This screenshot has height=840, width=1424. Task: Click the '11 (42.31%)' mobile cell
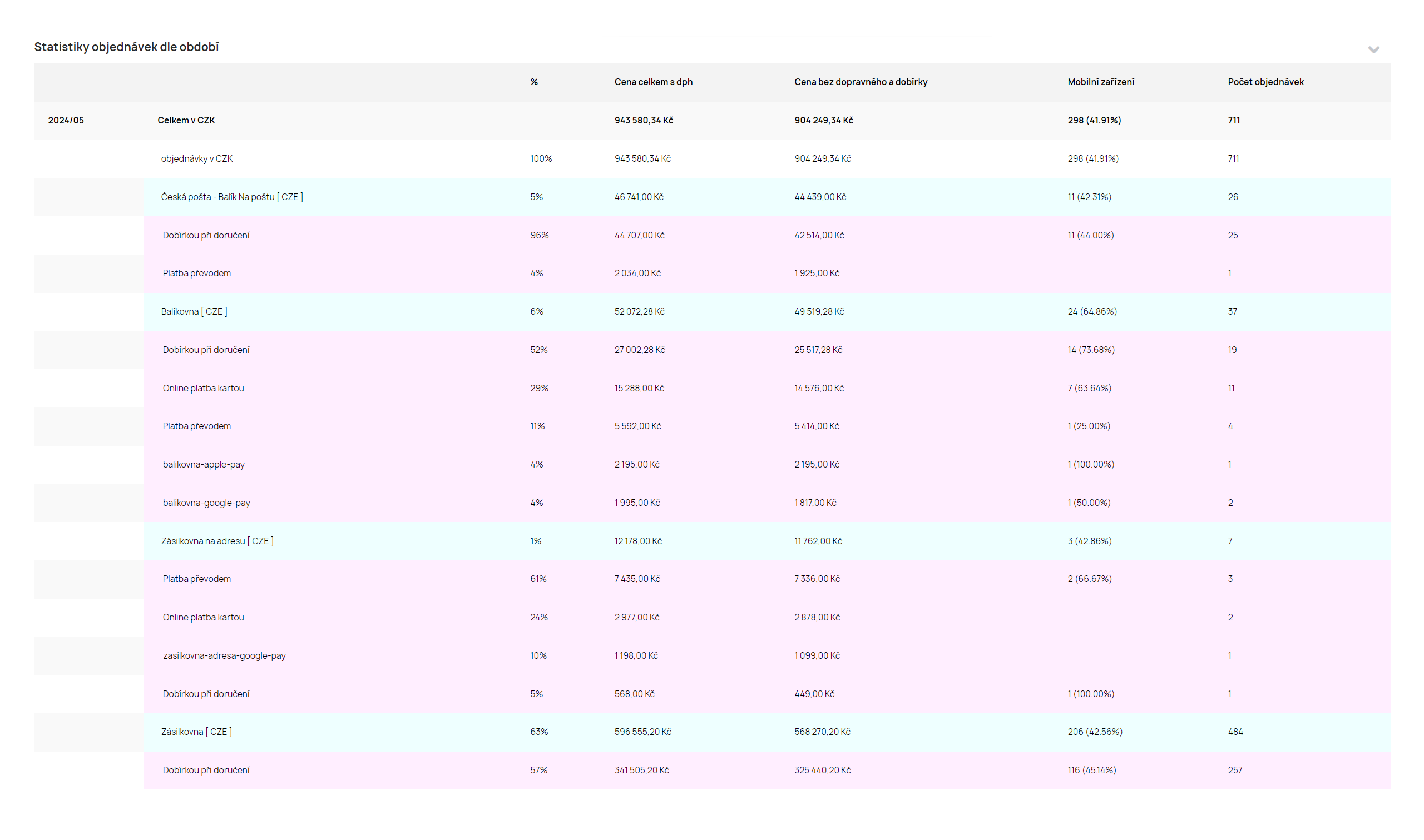click(1089, 197)
